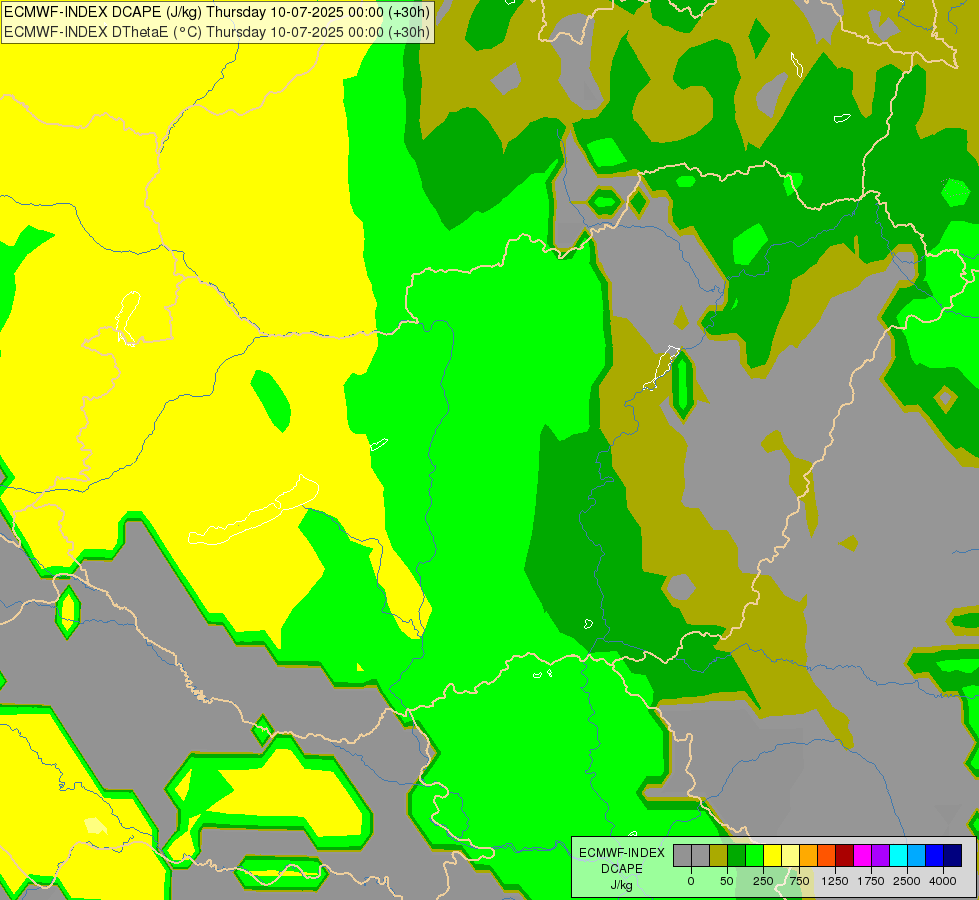Viewport: 979px width, 900px height.
Task: Click the J/kg unit label in legend
Action: click(622, 885)
